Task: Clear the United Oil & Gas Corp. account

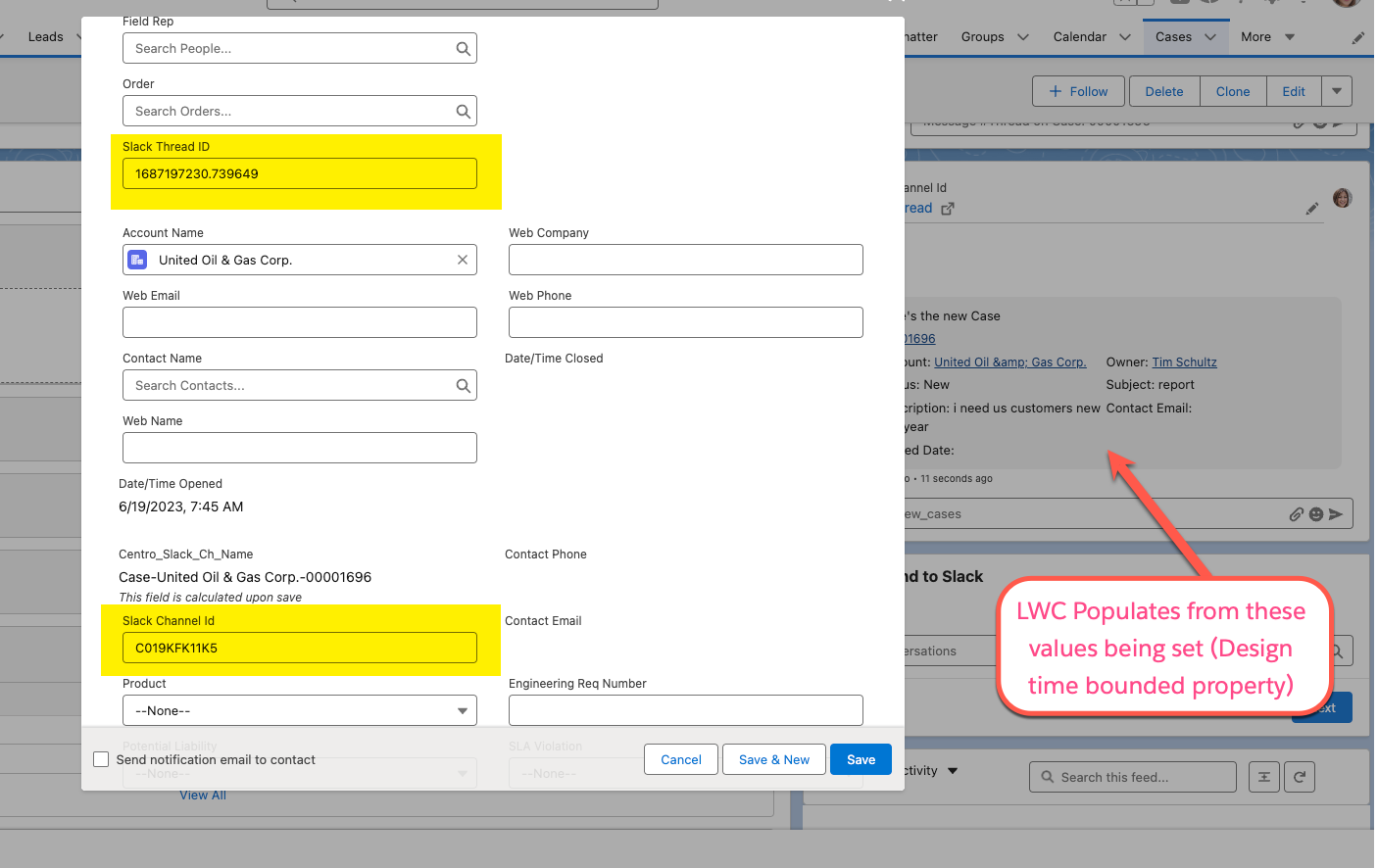Action: (463, 260)
